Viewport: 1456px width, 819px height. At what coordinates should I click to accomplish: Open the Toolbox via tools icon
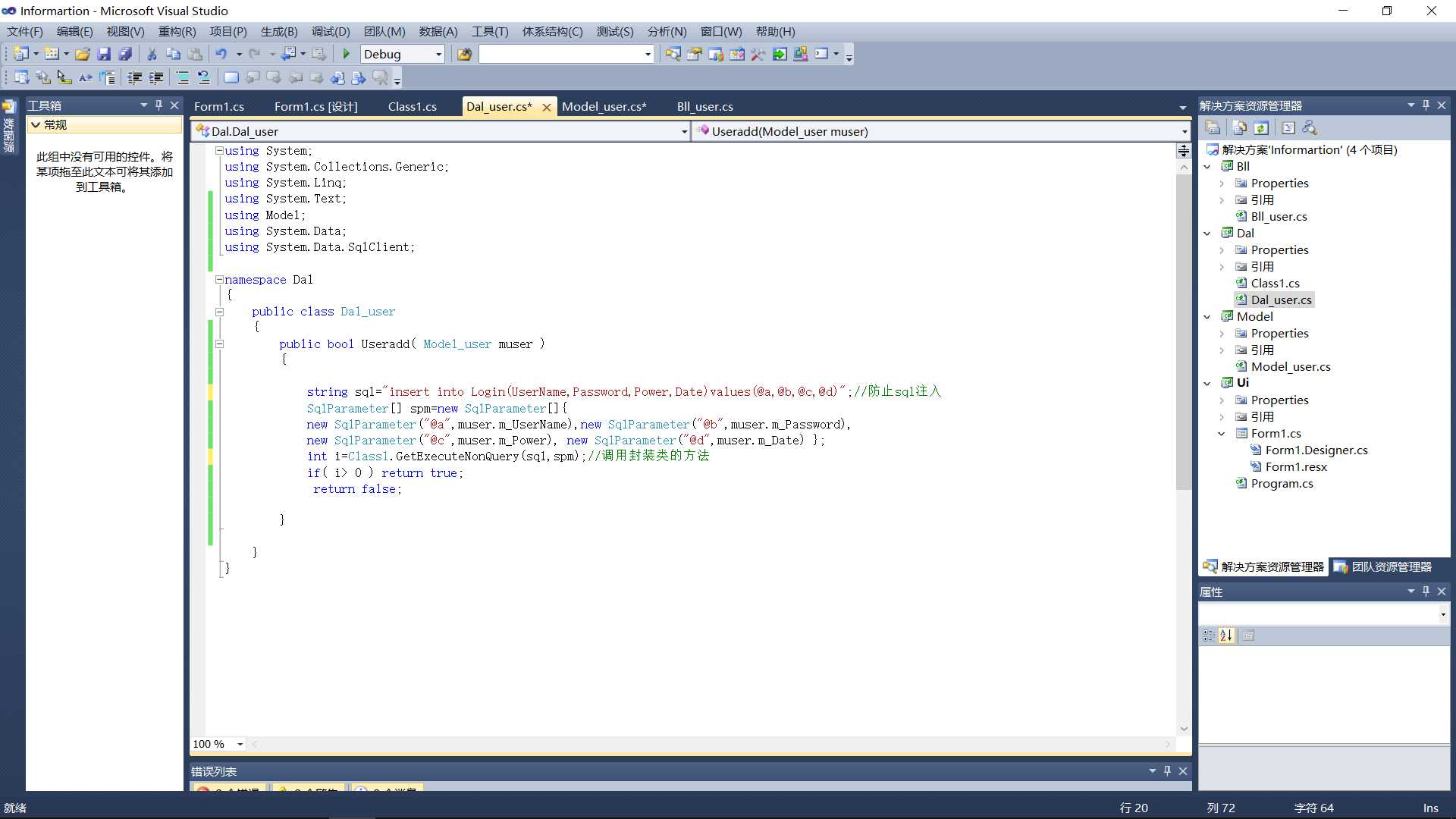coord(758,54)
